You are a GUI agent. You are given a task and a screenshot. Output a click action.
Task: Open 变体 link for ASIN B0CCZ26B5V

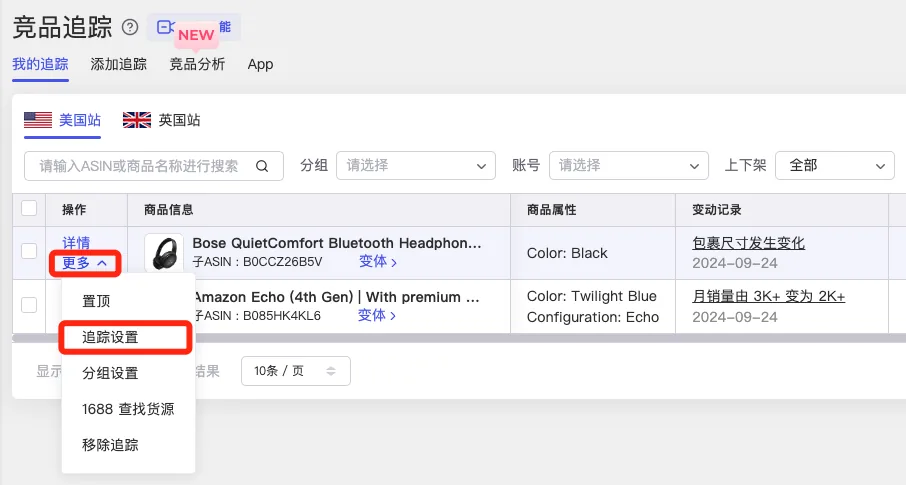point(378,262)
